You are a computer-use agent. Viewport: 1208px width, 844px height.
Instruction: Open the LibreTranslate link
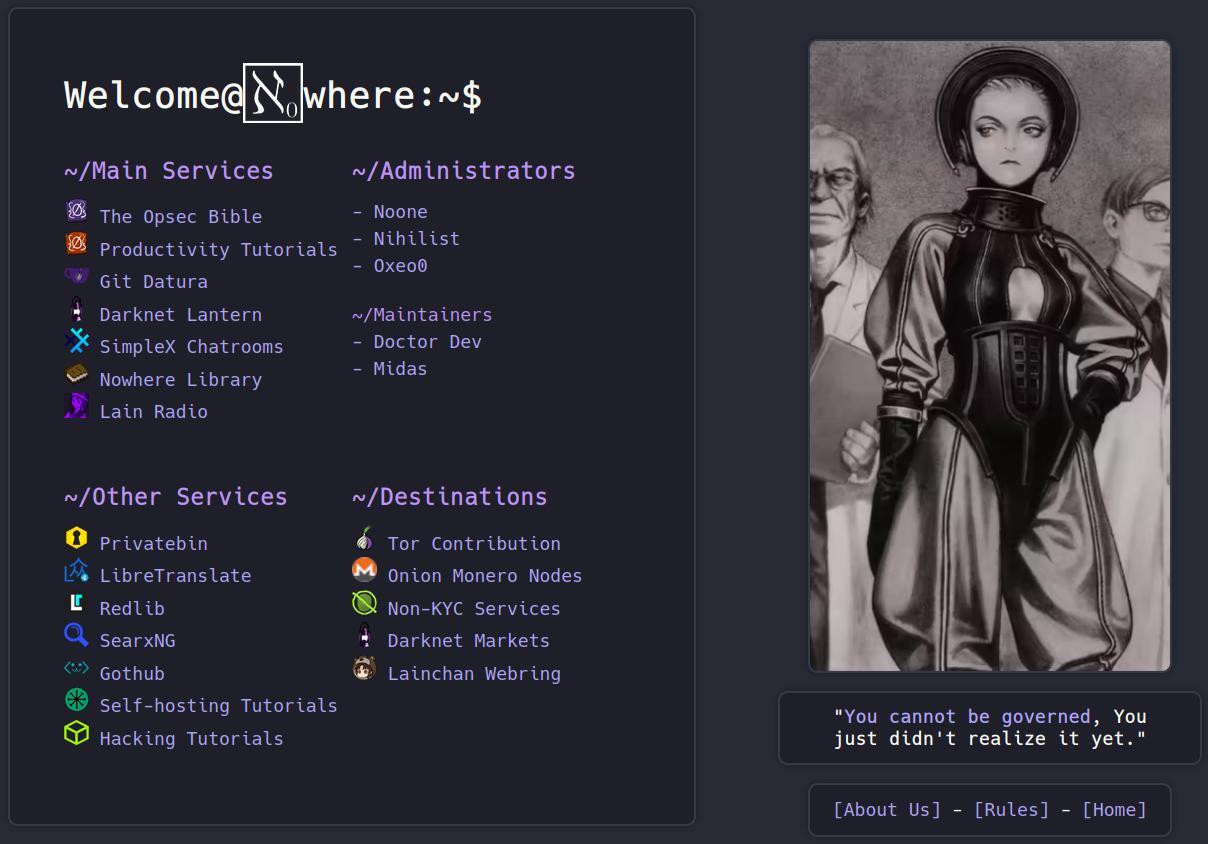tap(175, 576)
